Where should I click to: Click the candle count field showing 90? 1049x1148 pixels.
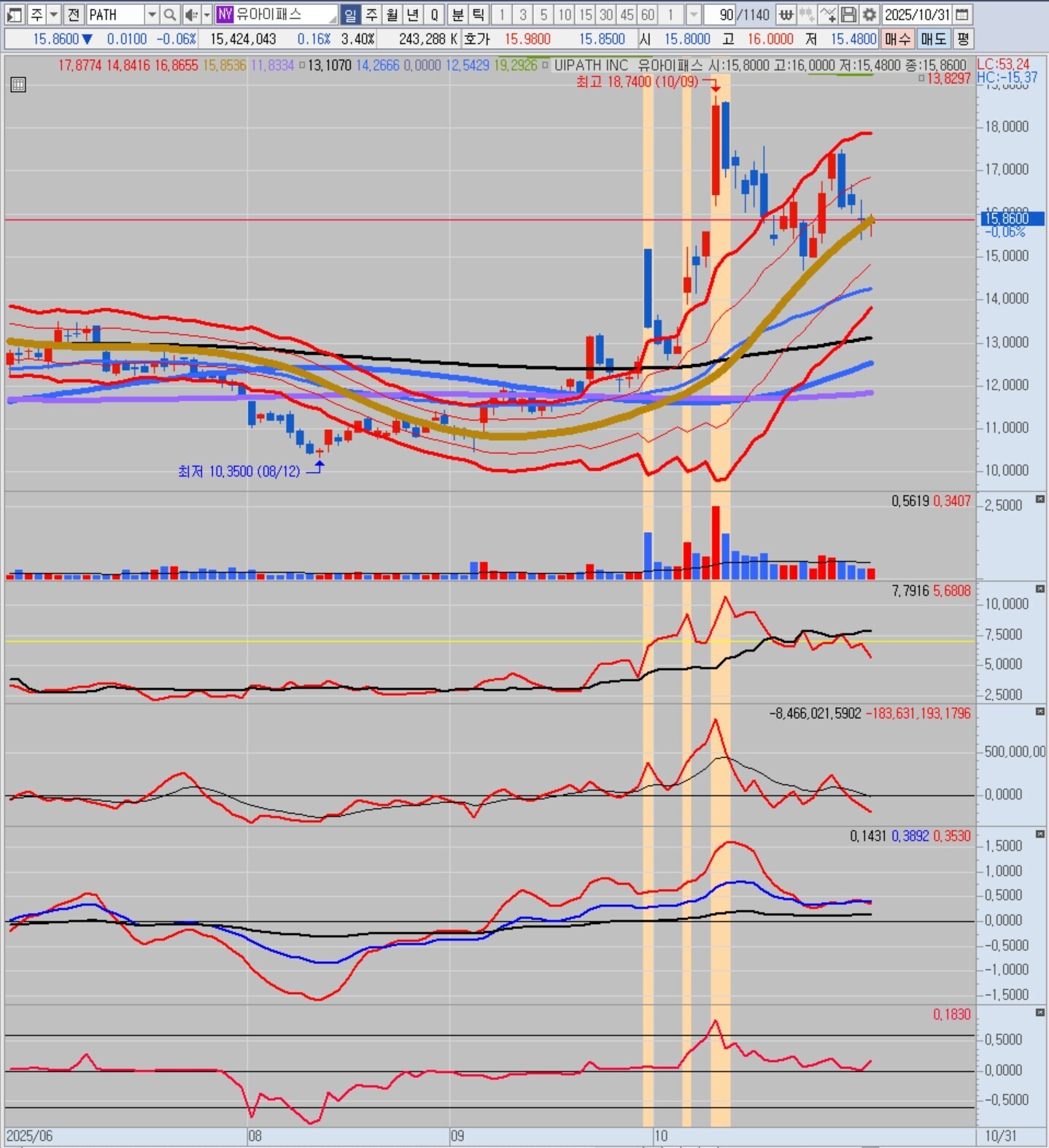click(x=719, y=15)
